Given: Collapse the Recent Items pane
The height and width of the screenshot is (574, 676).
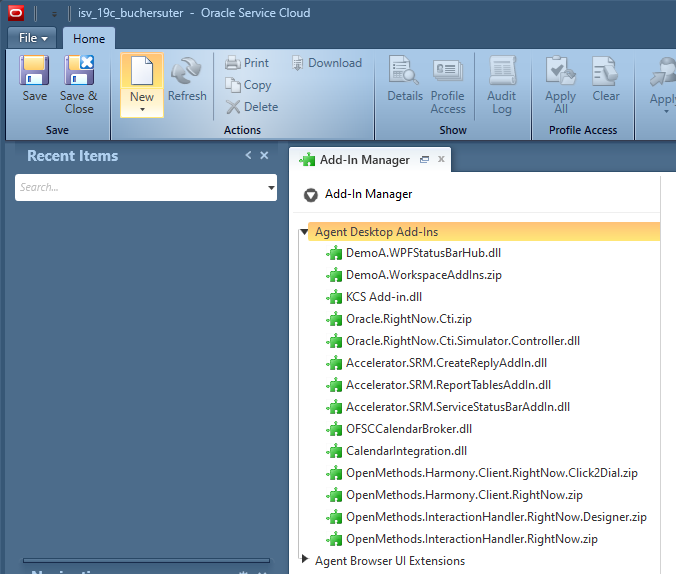Looking at the screenshot, I should pos(248,155).
